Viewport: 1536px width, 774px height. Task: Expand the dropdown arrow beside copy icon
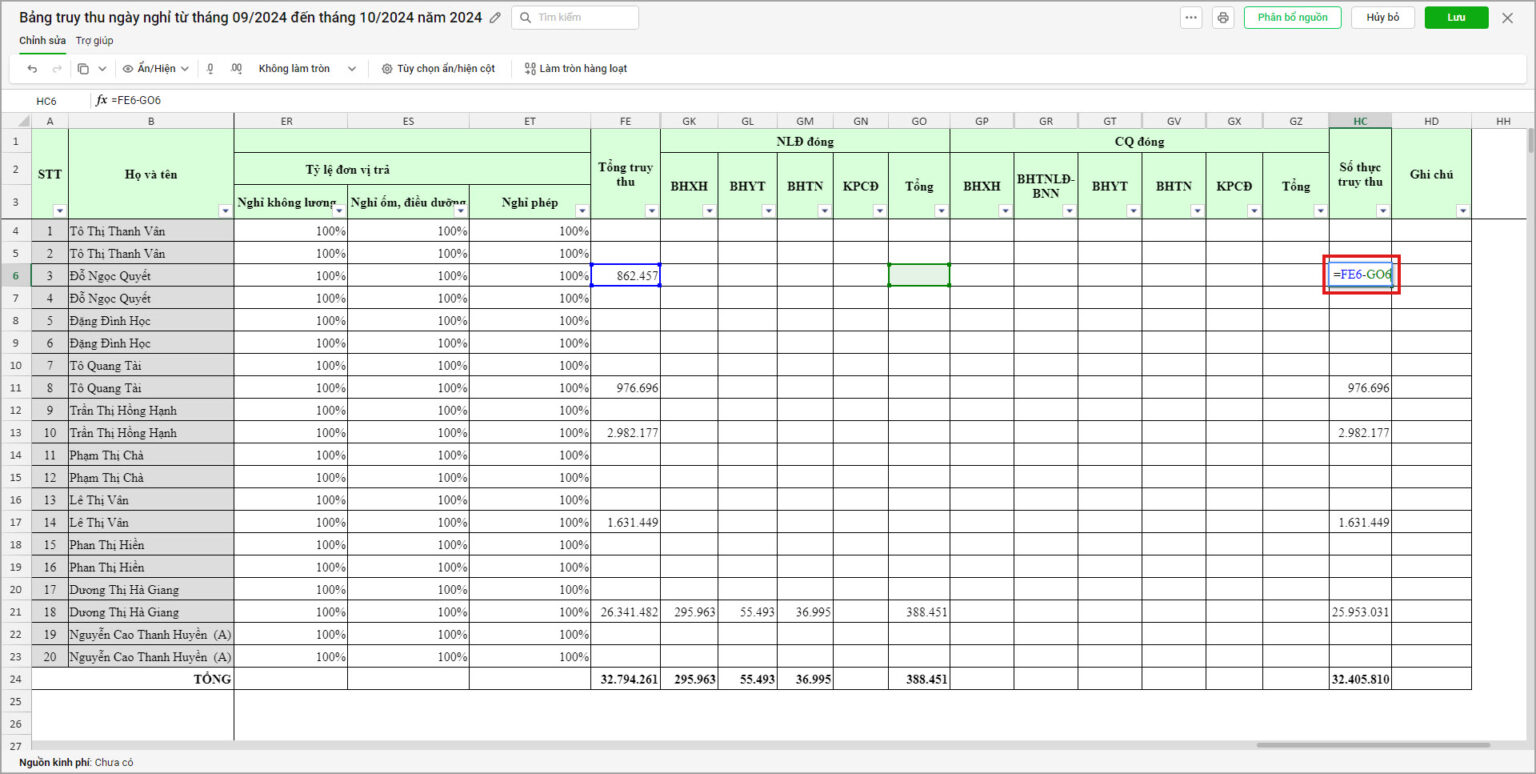[102, 69]
